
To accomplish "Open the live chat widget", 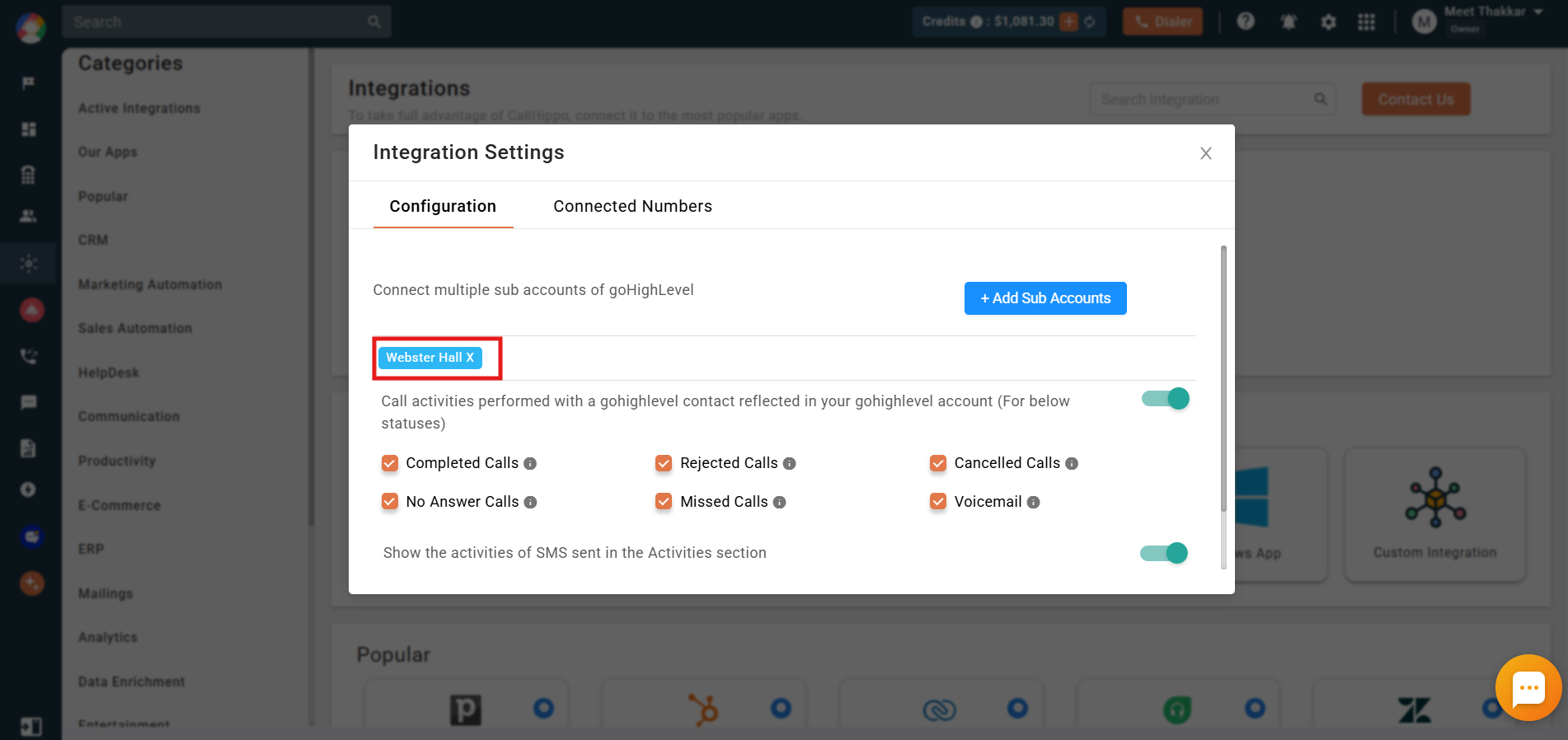I will tap(1528, 688).
